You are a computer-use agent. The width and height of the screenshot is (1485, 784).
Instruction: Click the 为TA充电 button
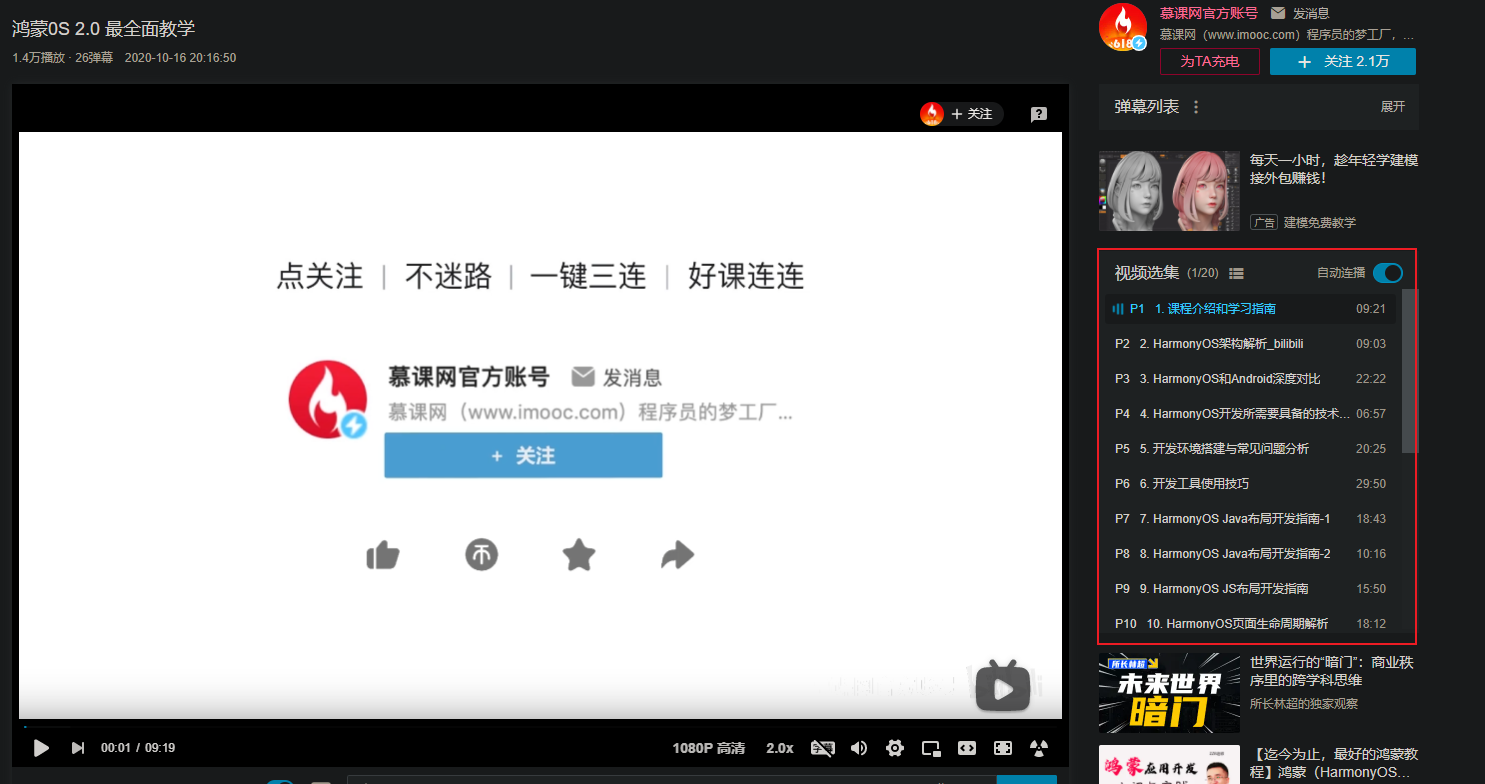pyautogui.click(x=1210, y=61)
